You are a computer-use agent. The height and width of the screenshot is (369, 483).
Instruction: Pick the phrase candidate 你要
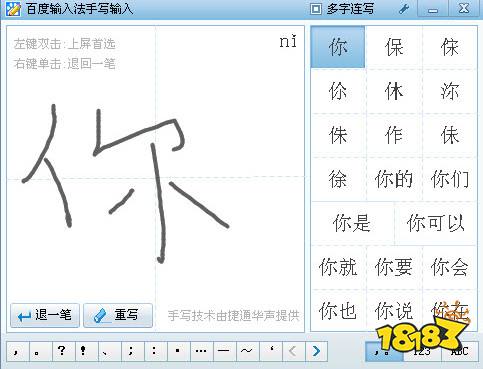coord(394,267)
